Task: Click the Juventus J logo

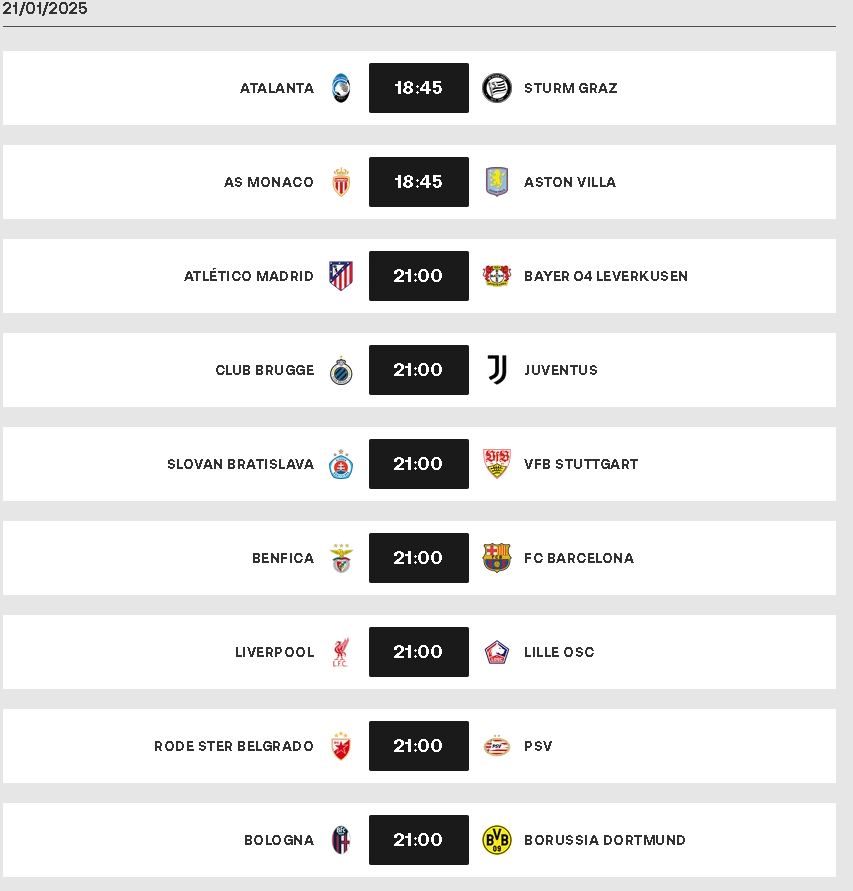Action: (497, 370)
